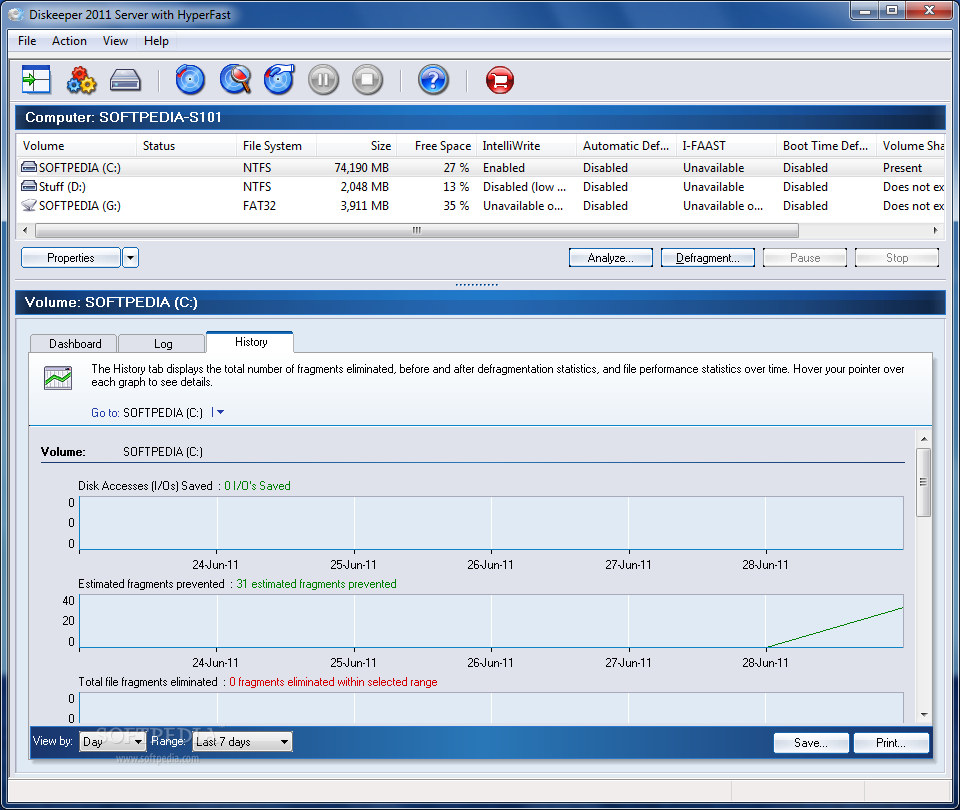Click the History graph icon
The image size is (960, 810).
click(58, 377)
